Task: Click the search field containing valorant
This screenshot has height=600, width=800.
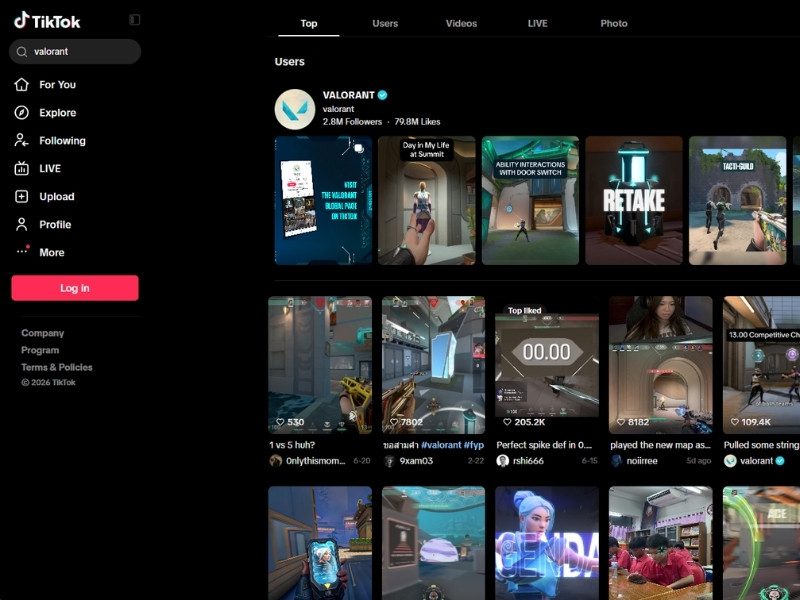Action: point(75,52)
